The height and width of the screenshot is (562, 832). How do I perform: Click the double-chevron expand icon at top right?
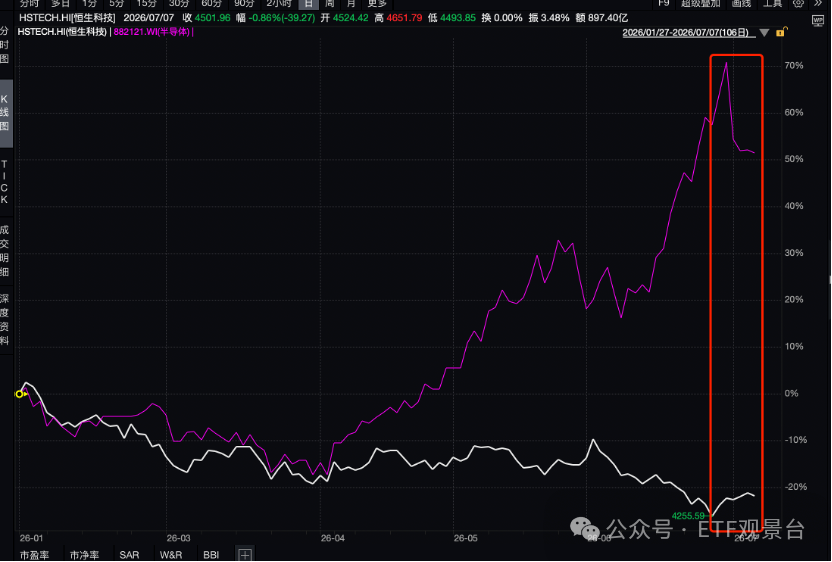click(819, 3)
